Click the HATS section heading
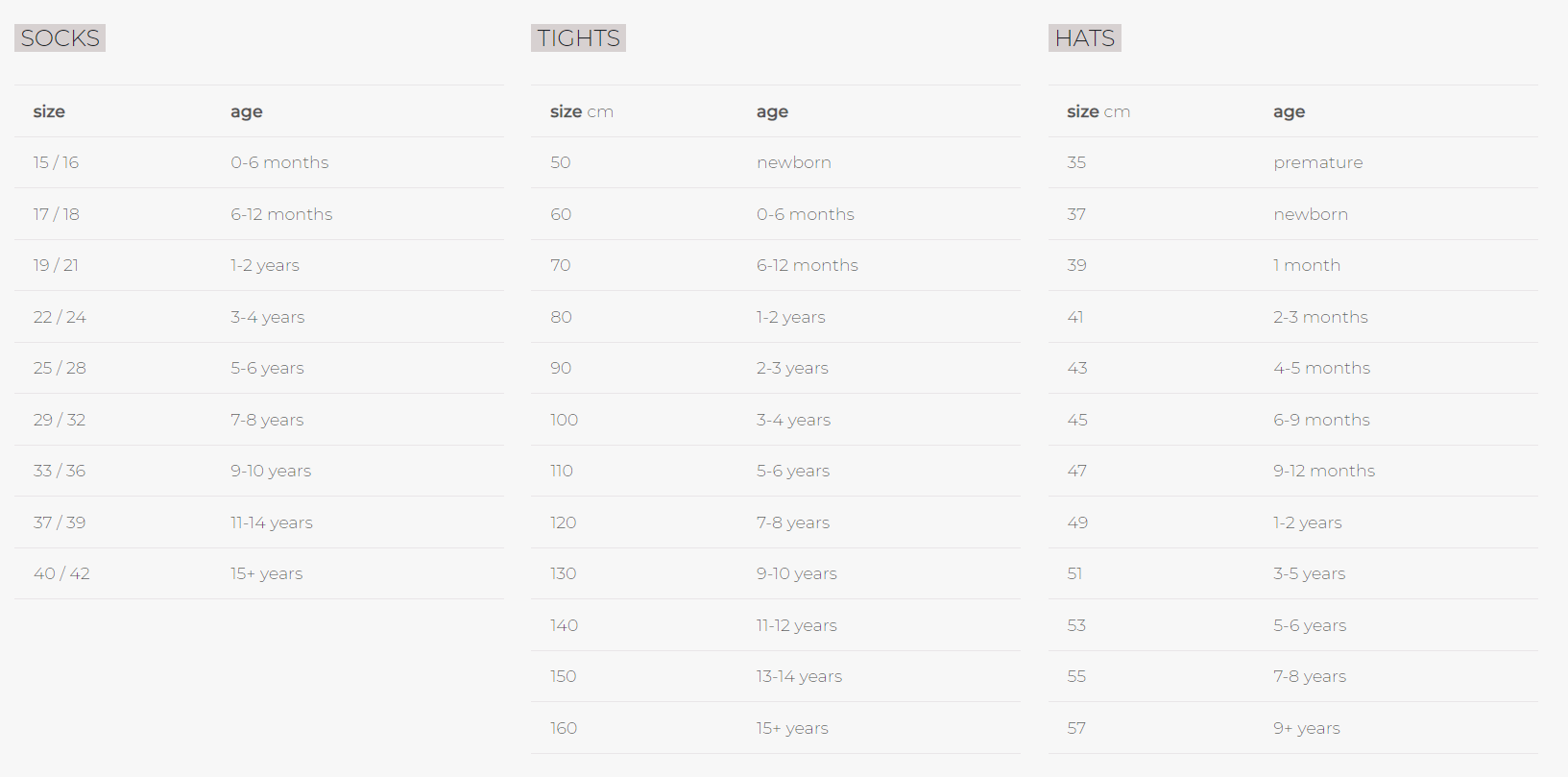The width and height of the screenshot is (1568, 777). click(1085, 38)
